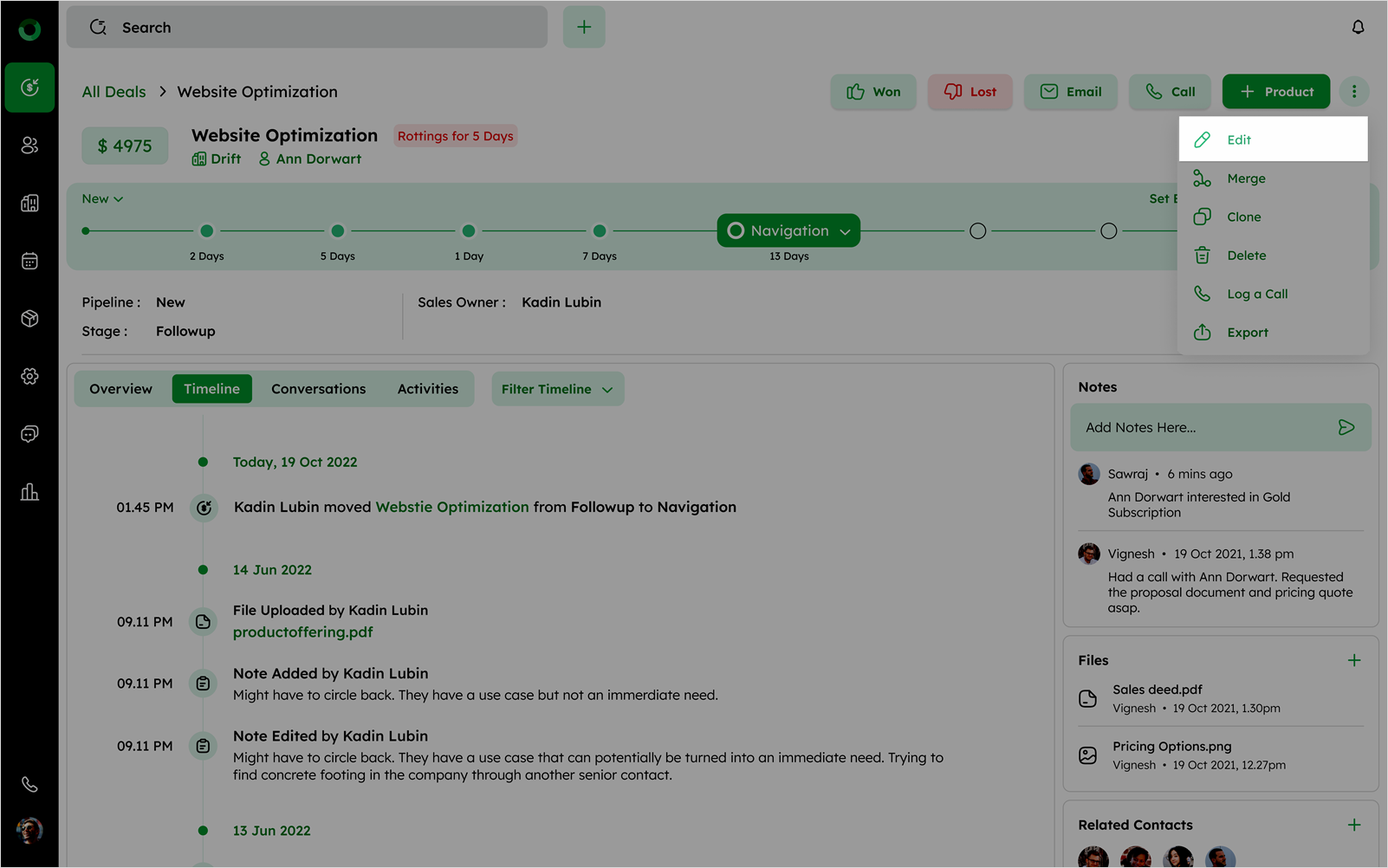Screen dimensions: 1388x868
Task: Open the Filter Timeline dropdown
Action: click(557, 389)
